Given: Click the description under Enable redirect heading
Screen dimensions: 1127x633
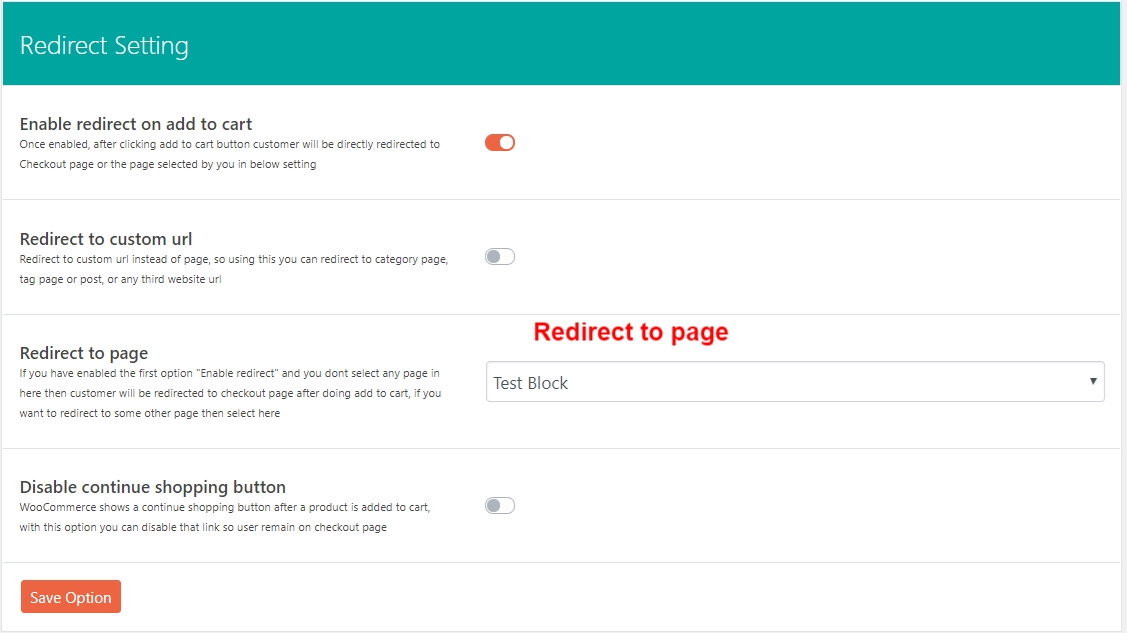Looking at the screenshot, I should [229, 154].
